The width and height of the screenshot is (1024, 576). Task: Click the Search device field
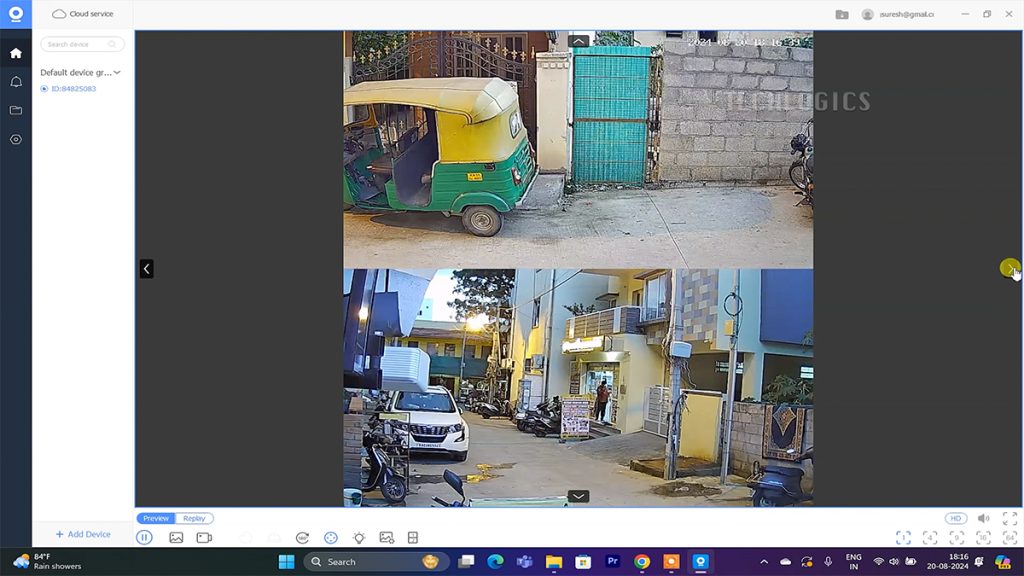pos(82,44)
